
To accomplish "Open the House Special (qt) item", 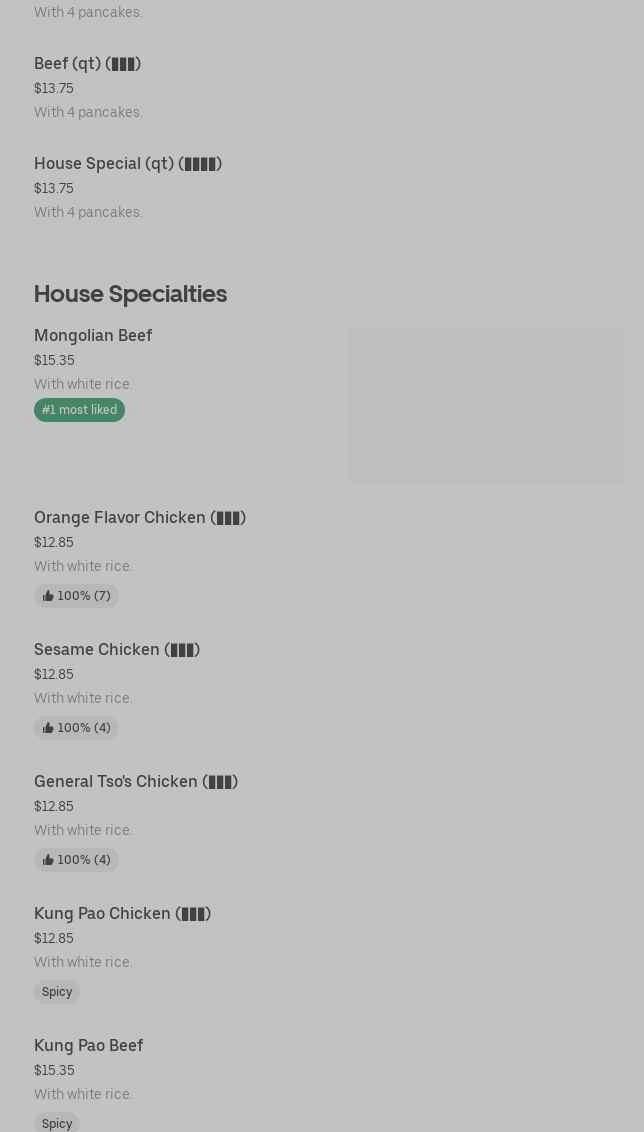I will (127, 164).
